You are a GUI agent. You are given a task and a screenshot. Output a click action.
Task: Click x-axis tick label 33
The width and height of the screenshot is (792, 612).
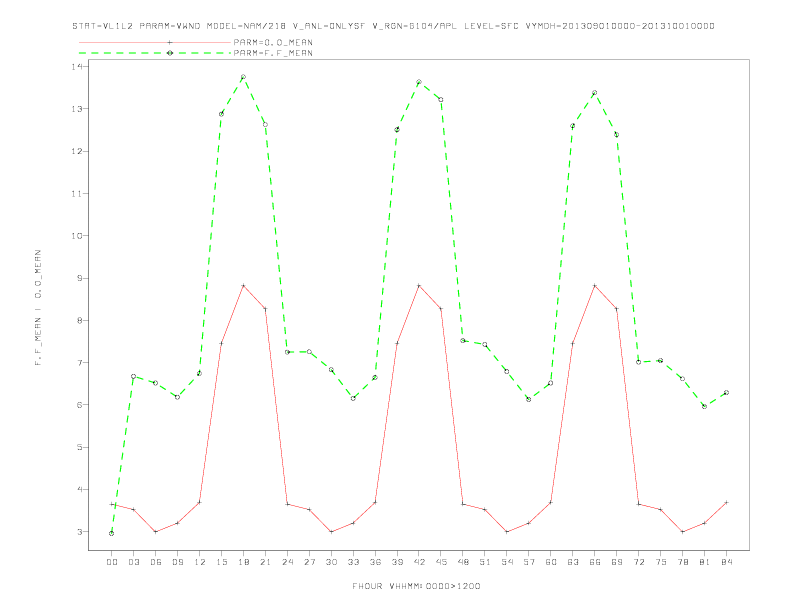coord(353,562)
